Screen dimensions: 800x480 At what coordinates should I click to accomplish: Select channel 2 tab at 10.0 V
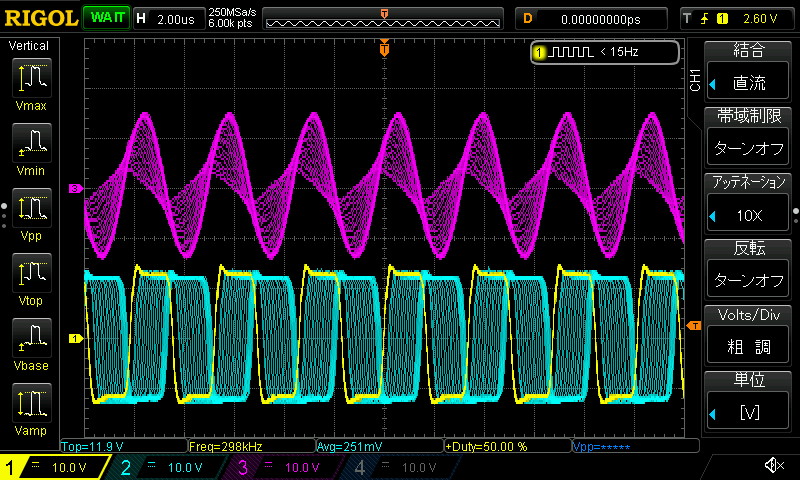pyautogui.click(x=168, y=467)
